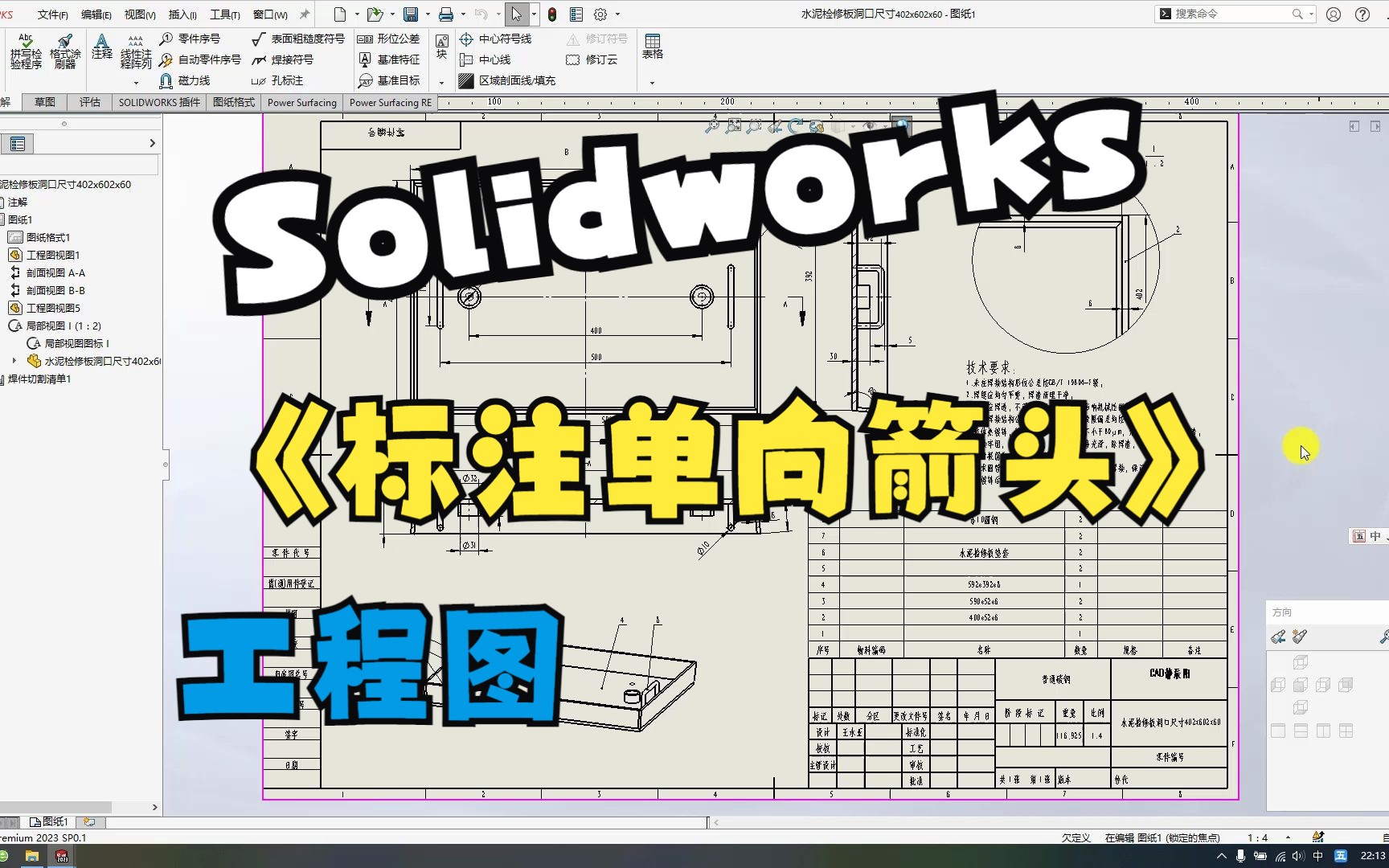Insert a Revision Cloud (修订云)
1389x868 pixels.
pos(592,59)
